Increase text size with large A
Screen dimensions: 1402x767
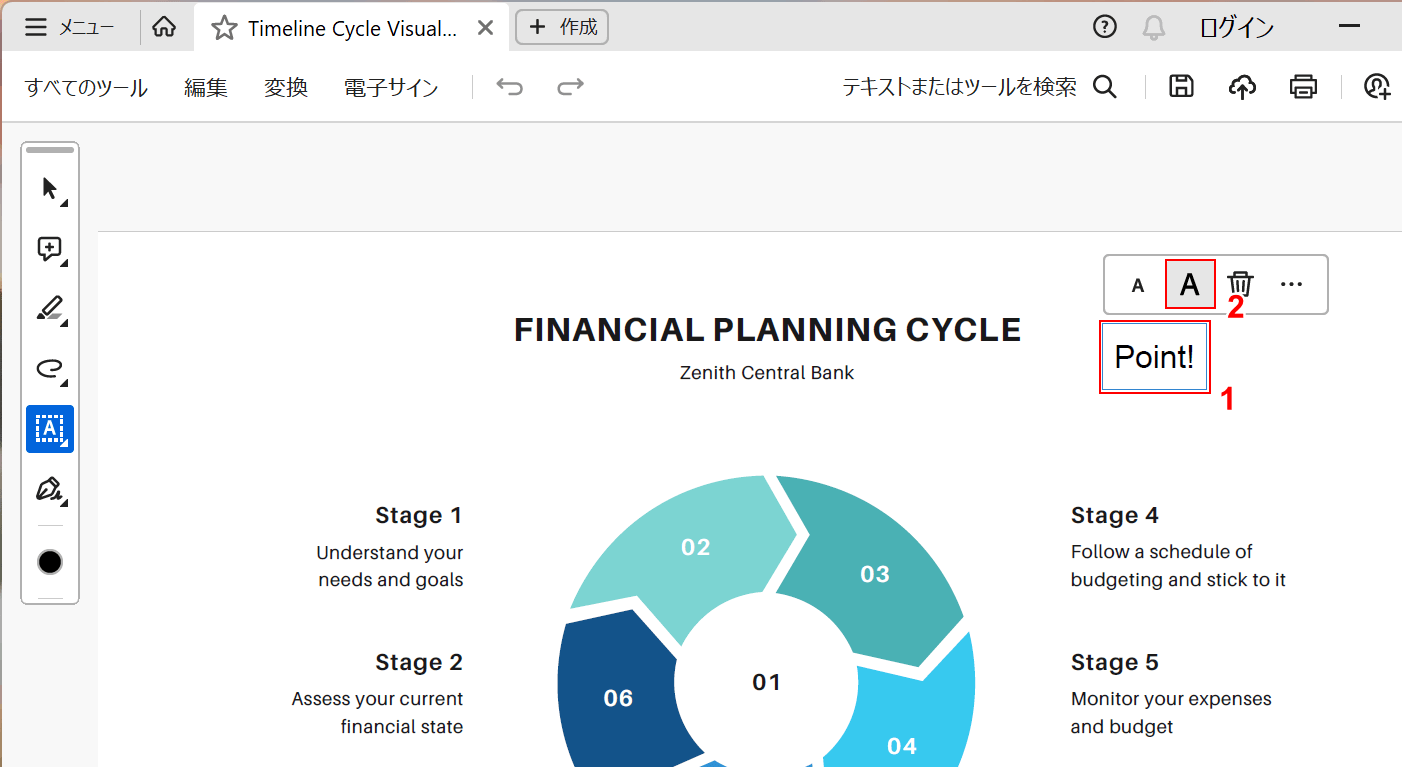[1190, 285]
